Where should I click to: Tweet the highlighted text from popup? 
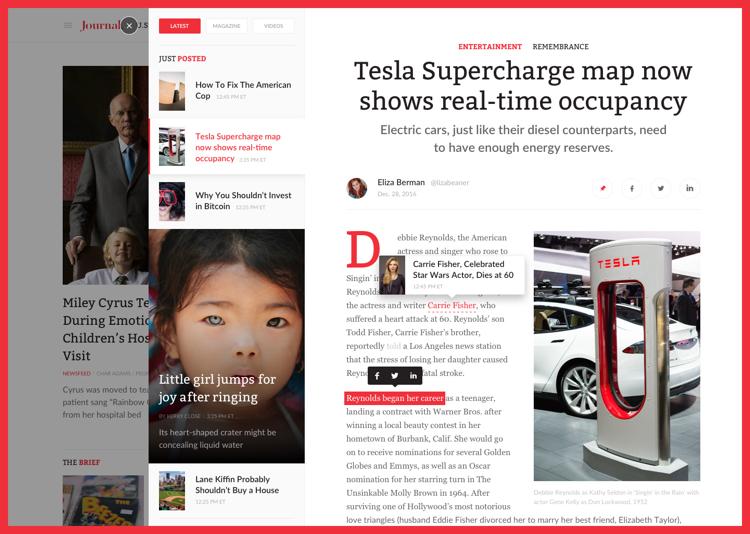395,376
